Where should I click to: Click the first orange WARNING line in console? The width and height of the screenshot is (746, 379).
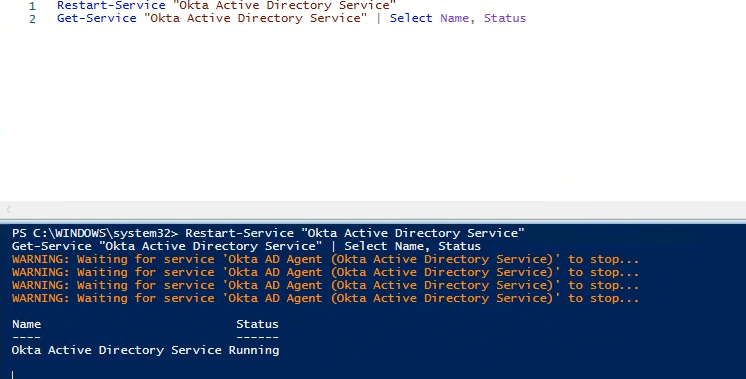(x=325, y=260)
